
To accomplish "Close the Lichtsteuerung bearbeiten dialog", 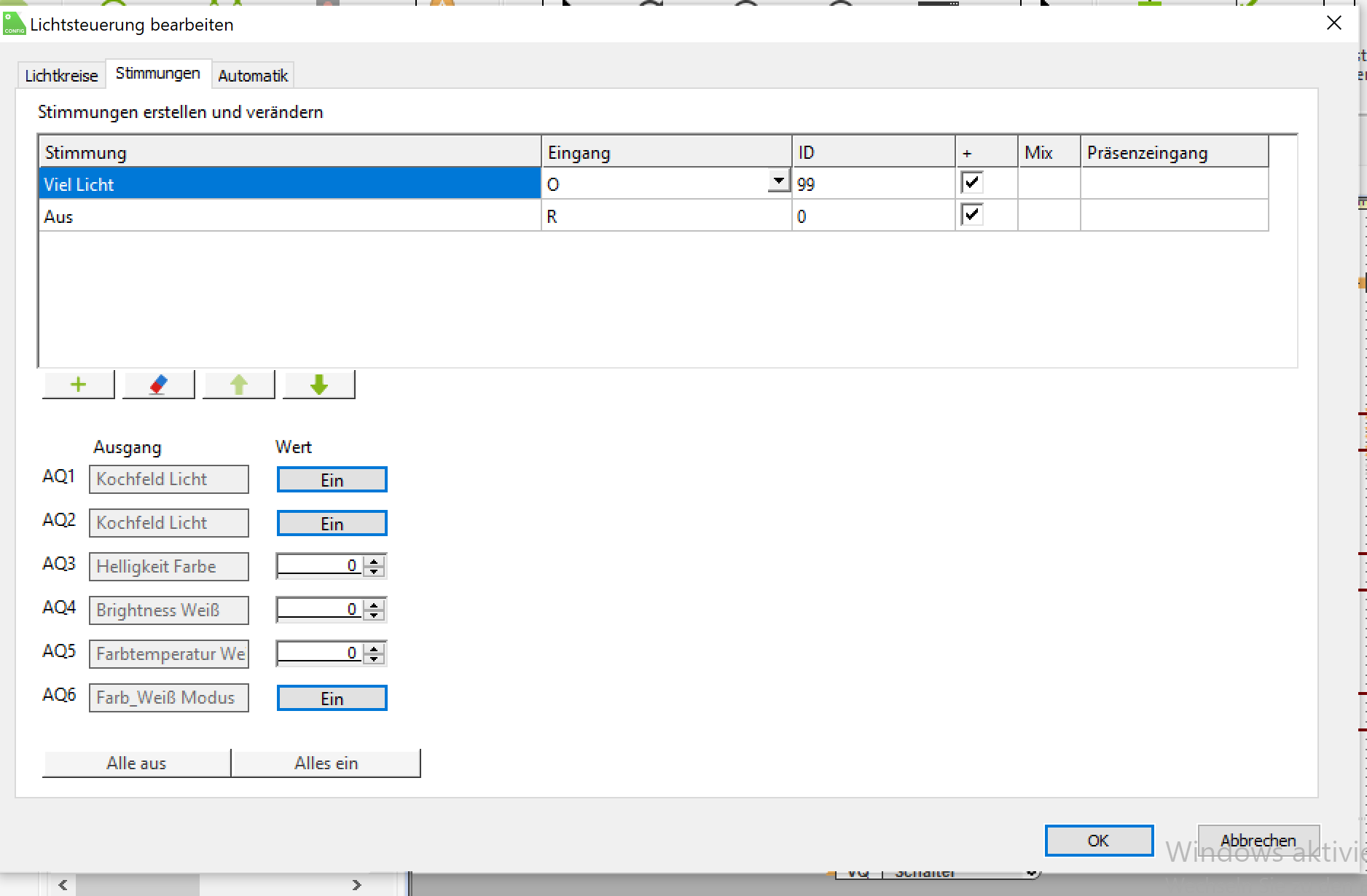I will pyautogui.click(x=1333, y=23).
